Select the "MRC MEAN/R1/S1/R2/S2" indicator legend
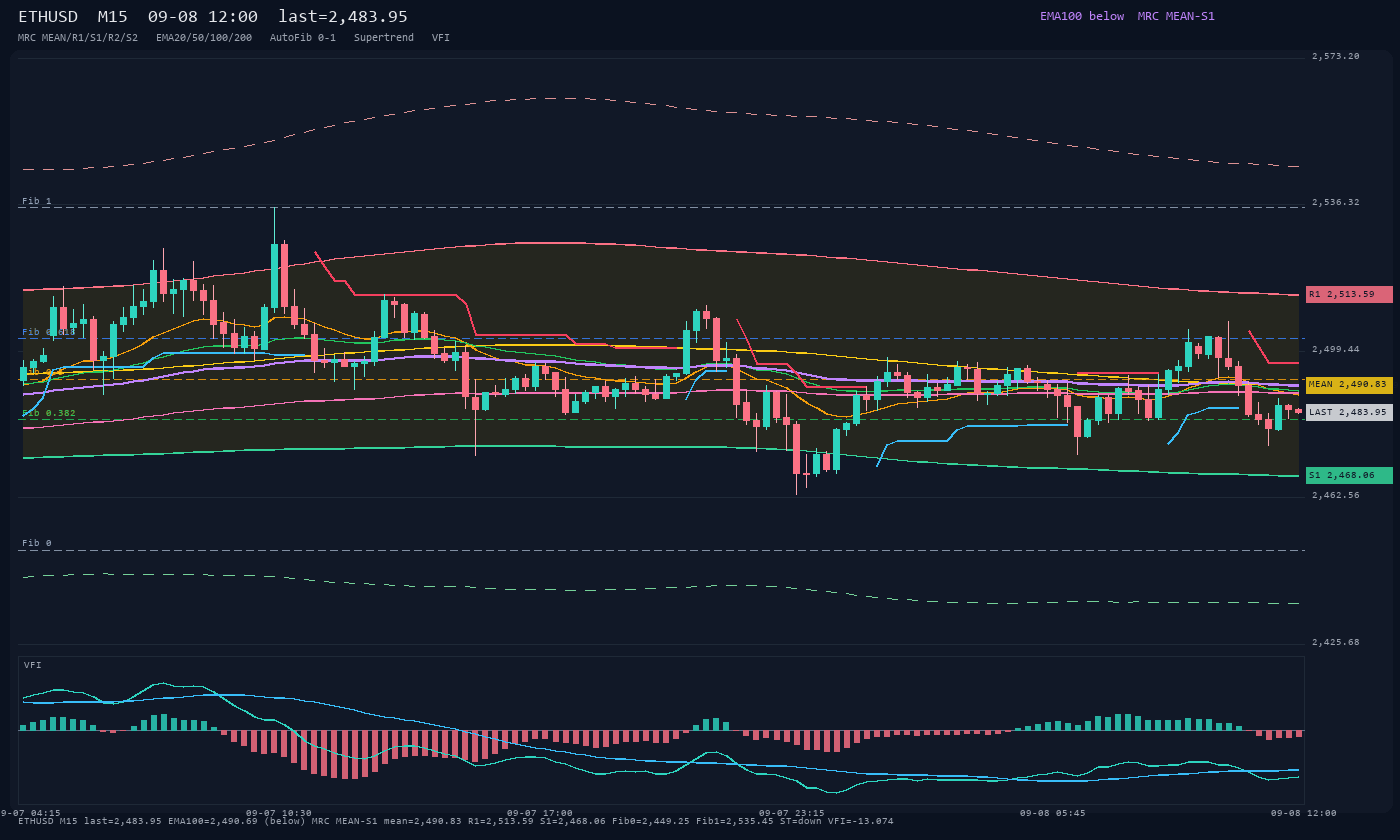 [x=78, y=38]
